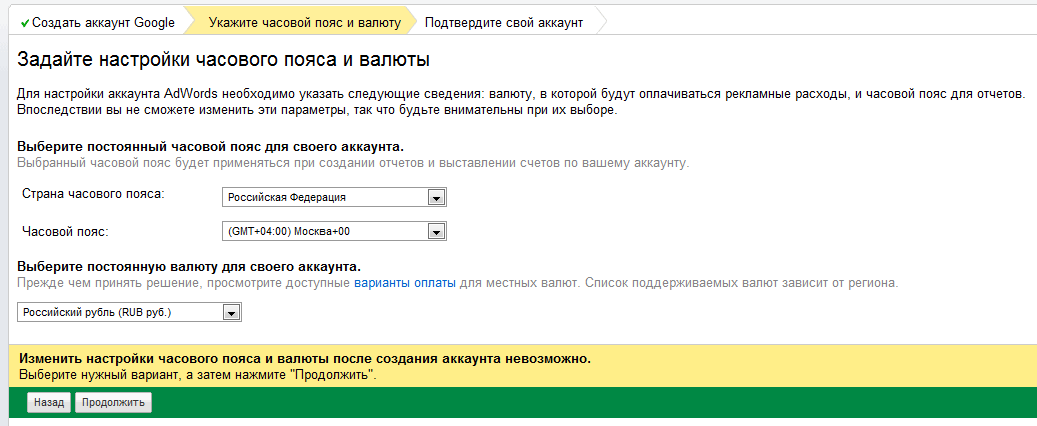The image size is (1037, 426).
Task: Click the arrow button of the time zone dropdown
Action: coord(435,232)
